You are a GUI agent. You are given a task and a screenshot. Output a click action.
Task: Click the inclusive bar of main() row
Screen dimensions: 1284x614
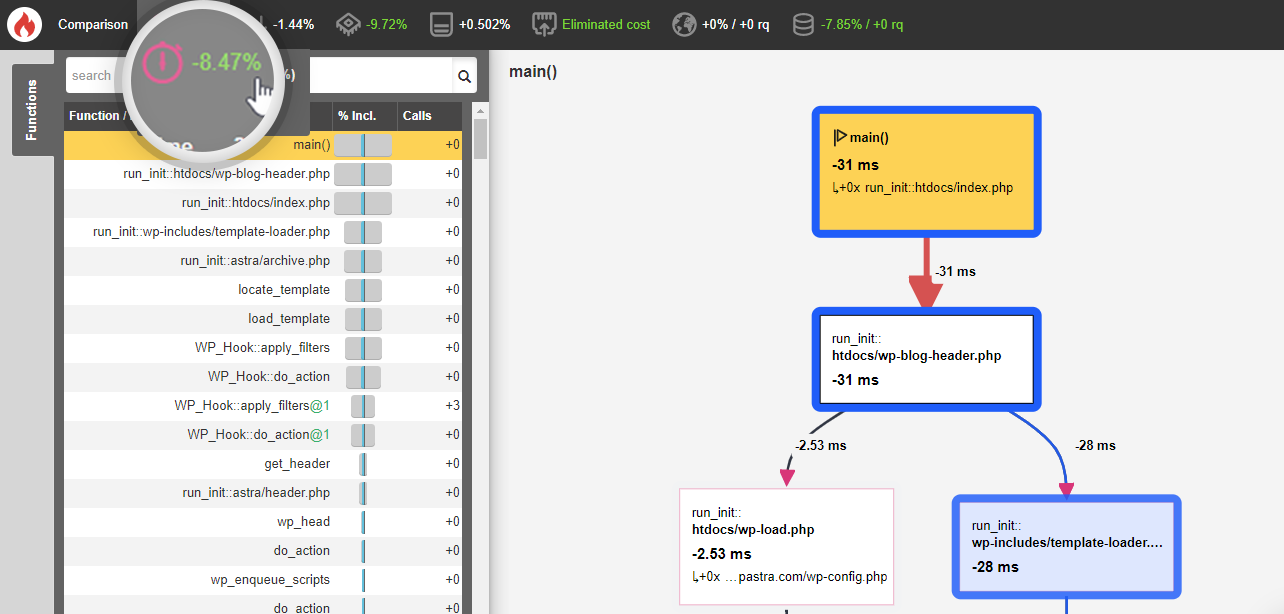point(363,145)
